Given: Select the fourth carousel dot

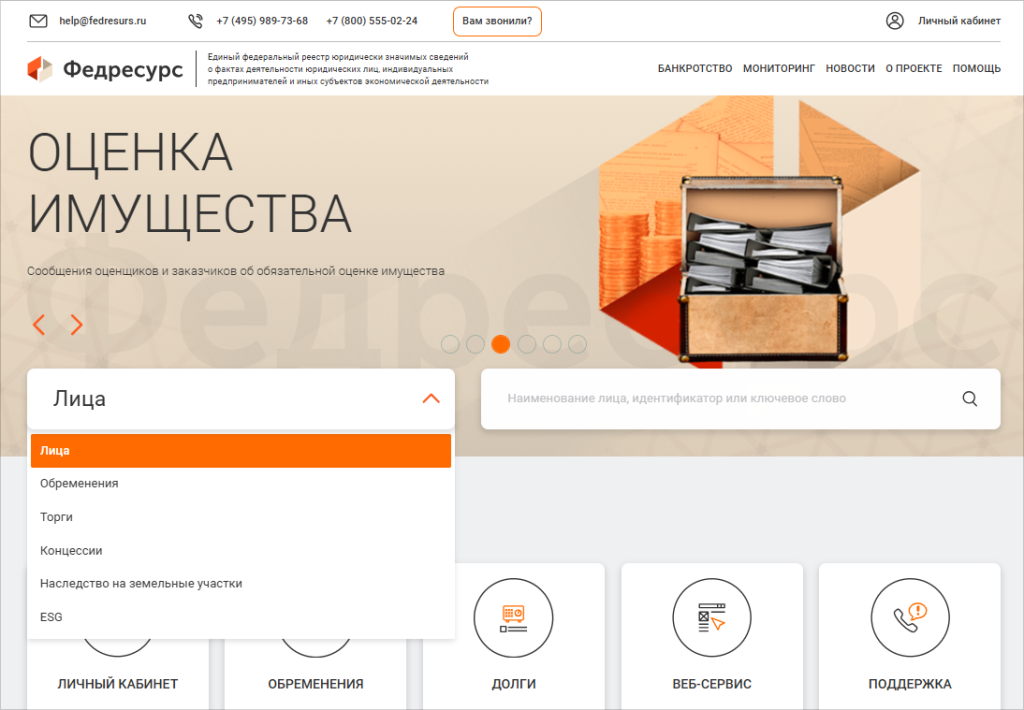Looking at the screenshot, I should click(526, 344).
